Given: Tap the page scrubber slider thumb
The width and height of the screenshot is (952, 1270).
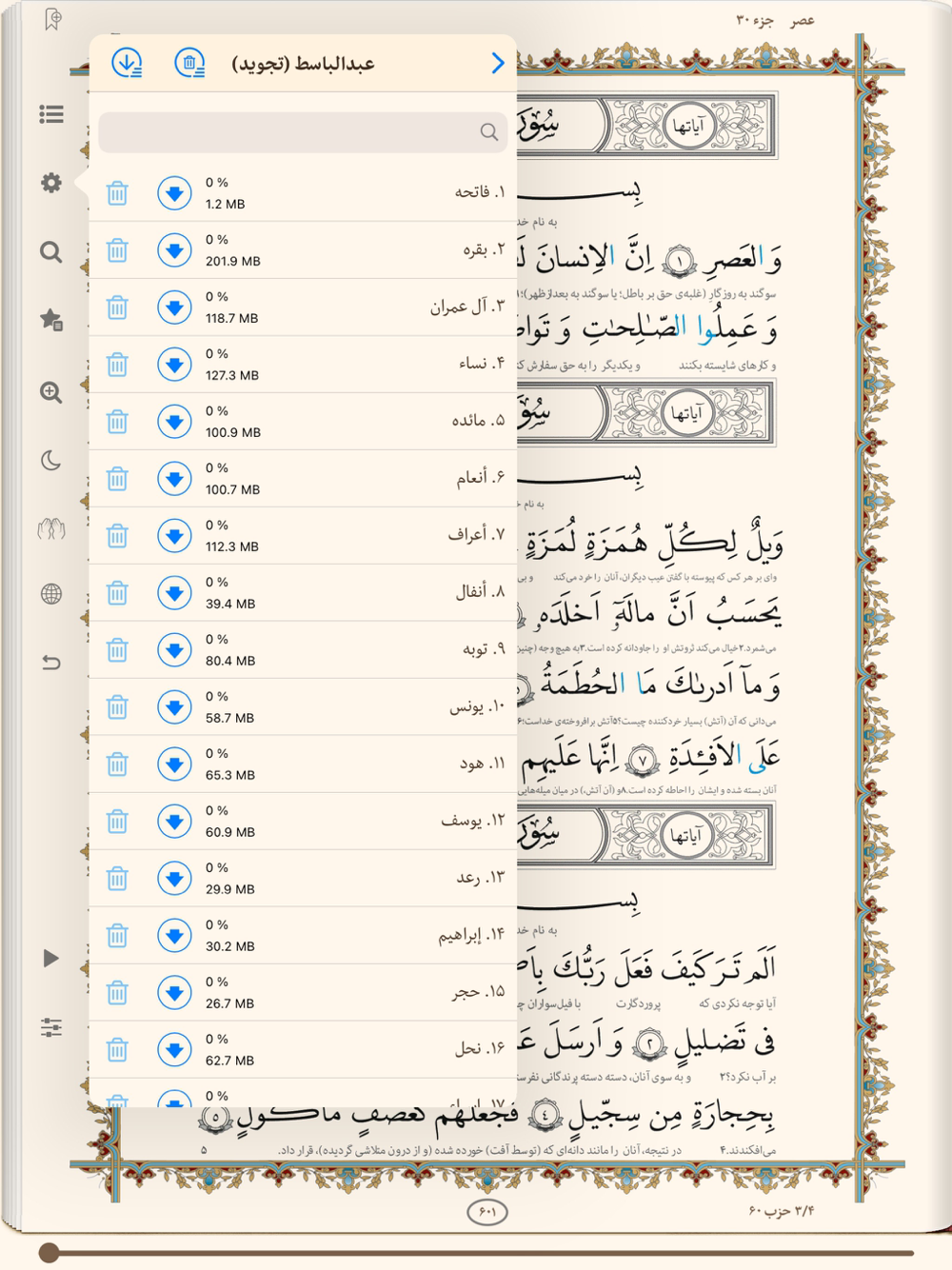Looking at the screenshot, I should 50,1252.
